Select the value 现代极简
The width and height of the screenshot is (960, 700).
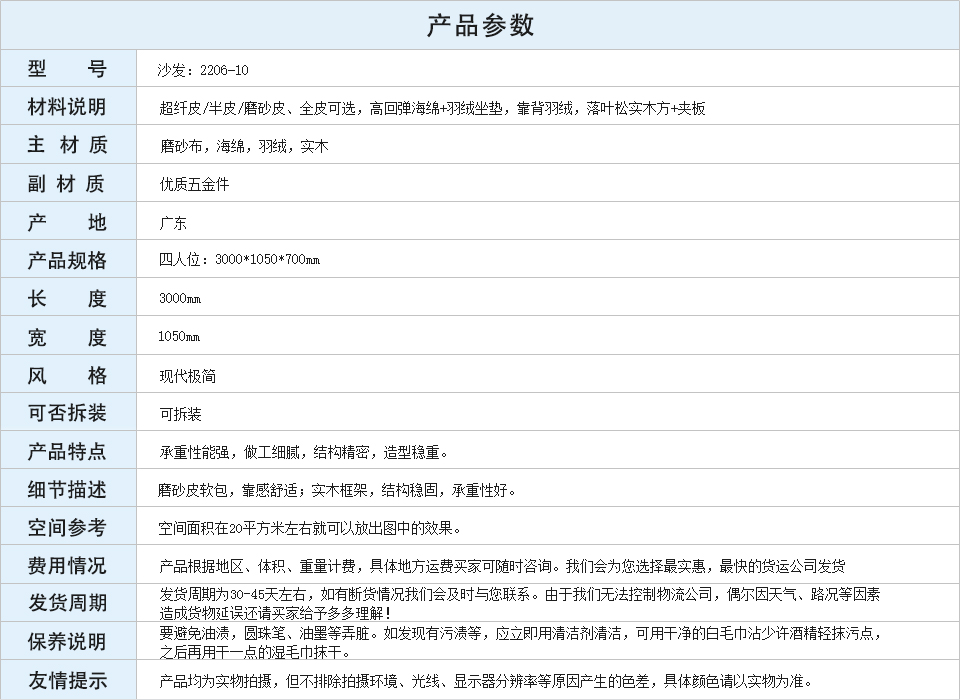tap(187, 376)
